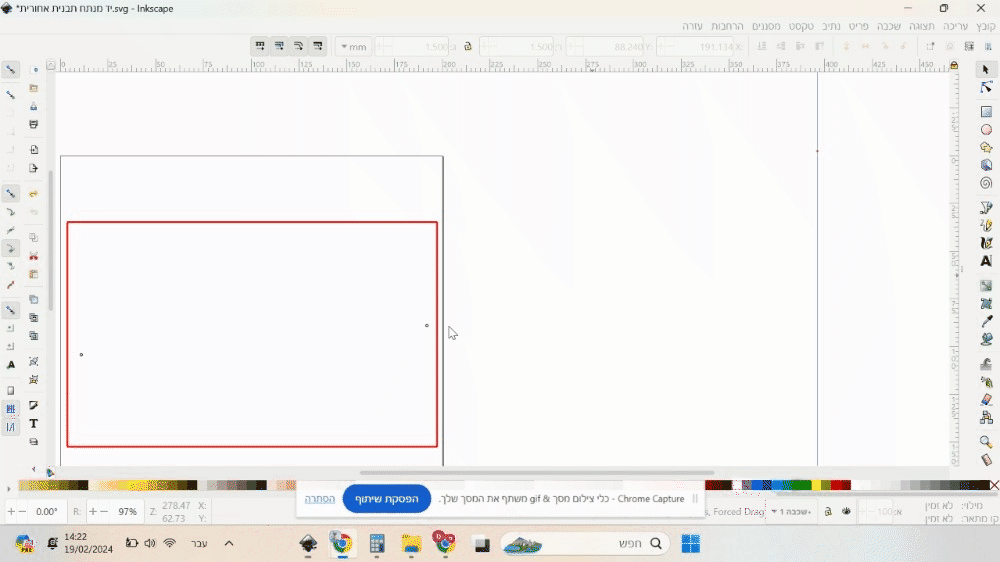Toggle snap to grid button
This screenshot has height=562, width=1000.
coord(11,409)
